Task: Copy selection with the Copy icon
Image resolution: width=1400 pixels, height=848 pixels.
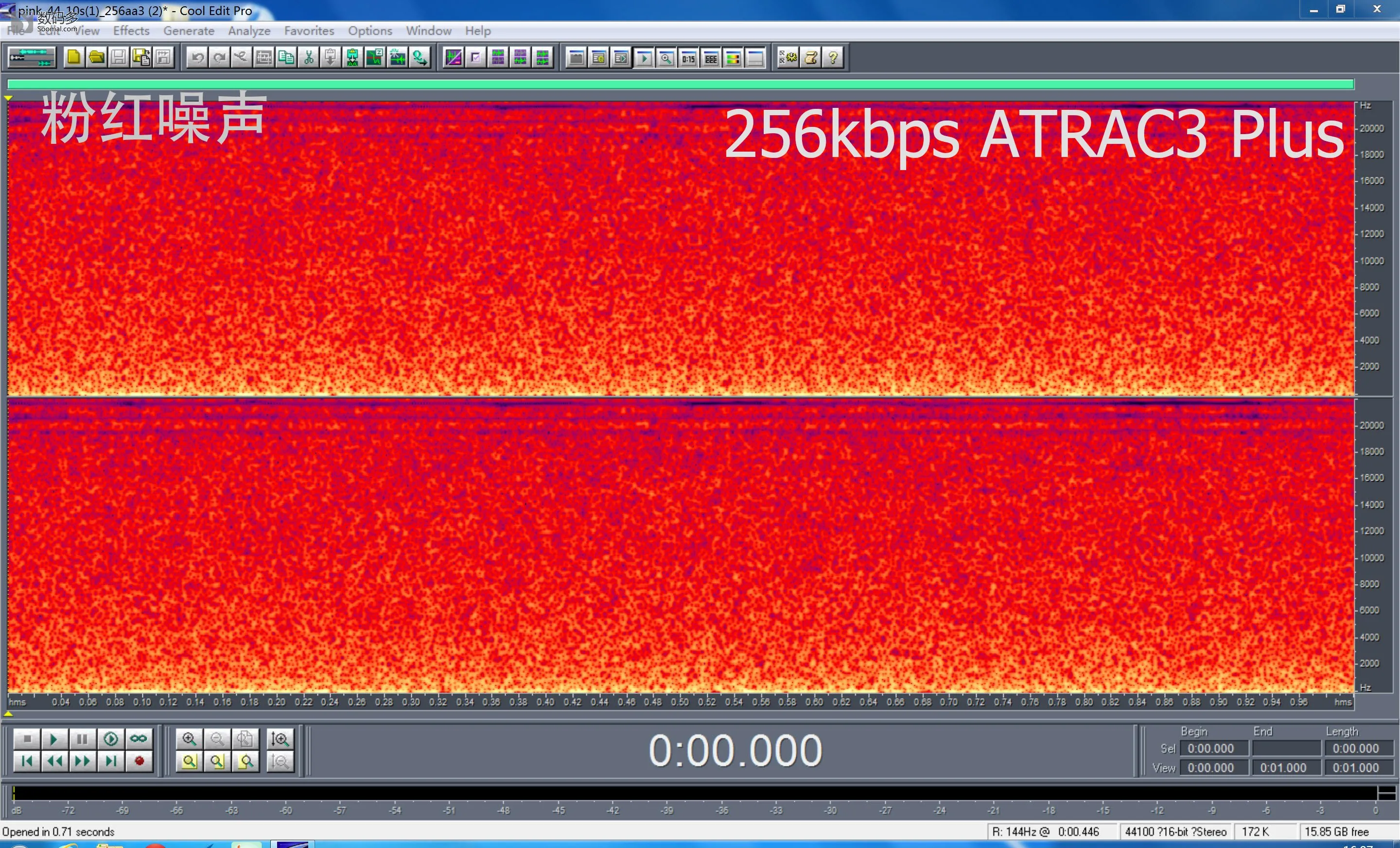Action: pos(286,57)
